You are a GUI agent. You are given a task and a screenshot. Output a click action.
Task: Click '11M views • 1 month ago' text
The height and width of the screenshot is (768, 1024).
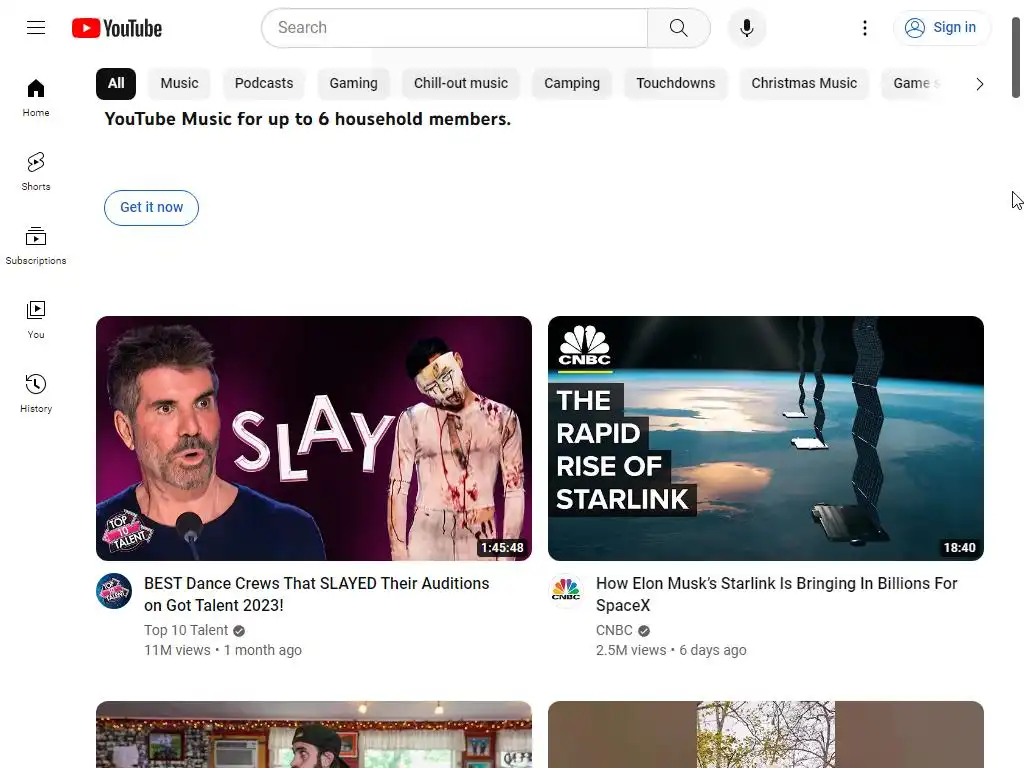pyautogui.click(x=223, y=650)
